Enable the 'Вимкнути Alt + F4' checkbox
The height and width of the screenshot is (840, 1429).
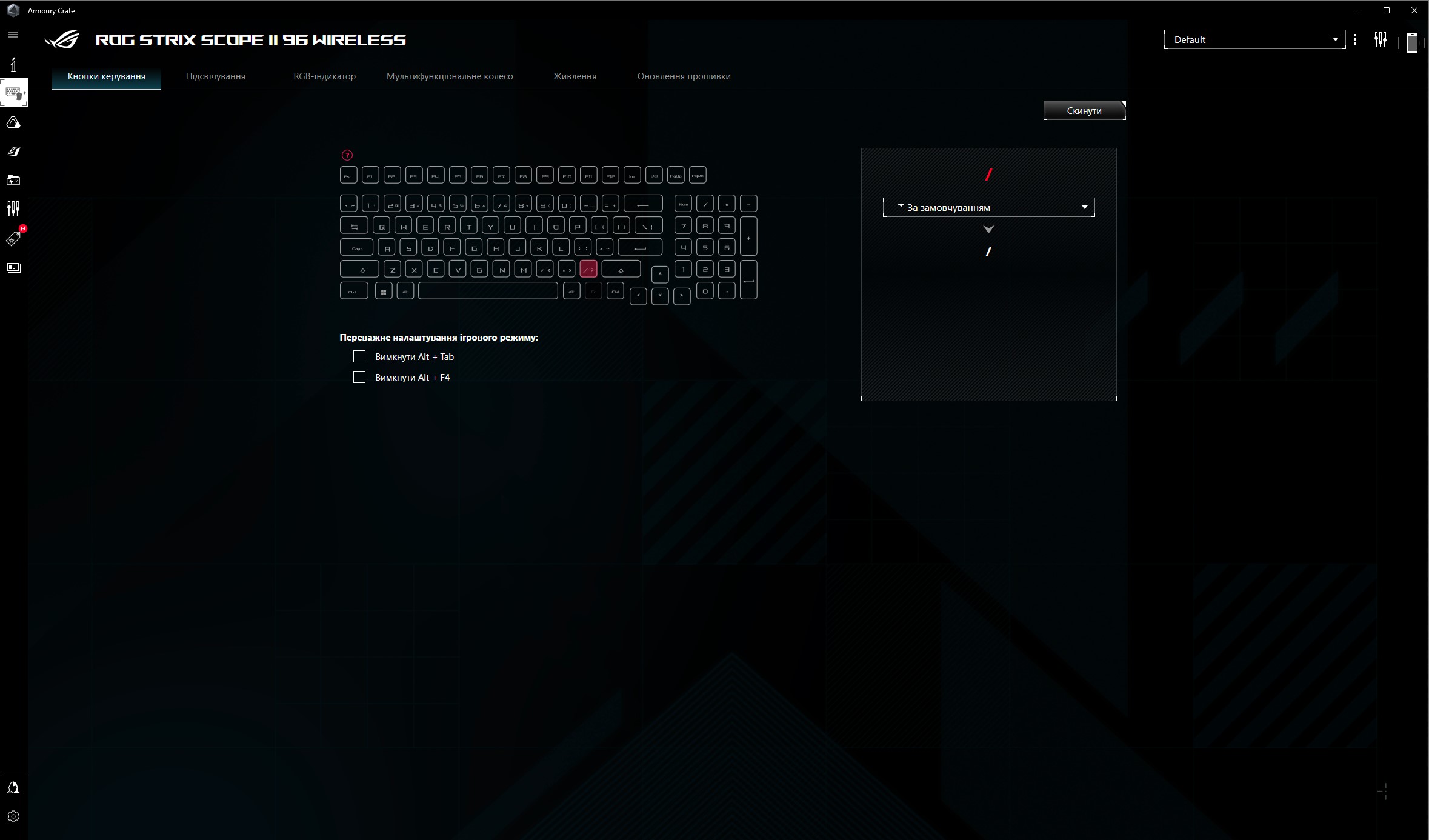[359, 377]
